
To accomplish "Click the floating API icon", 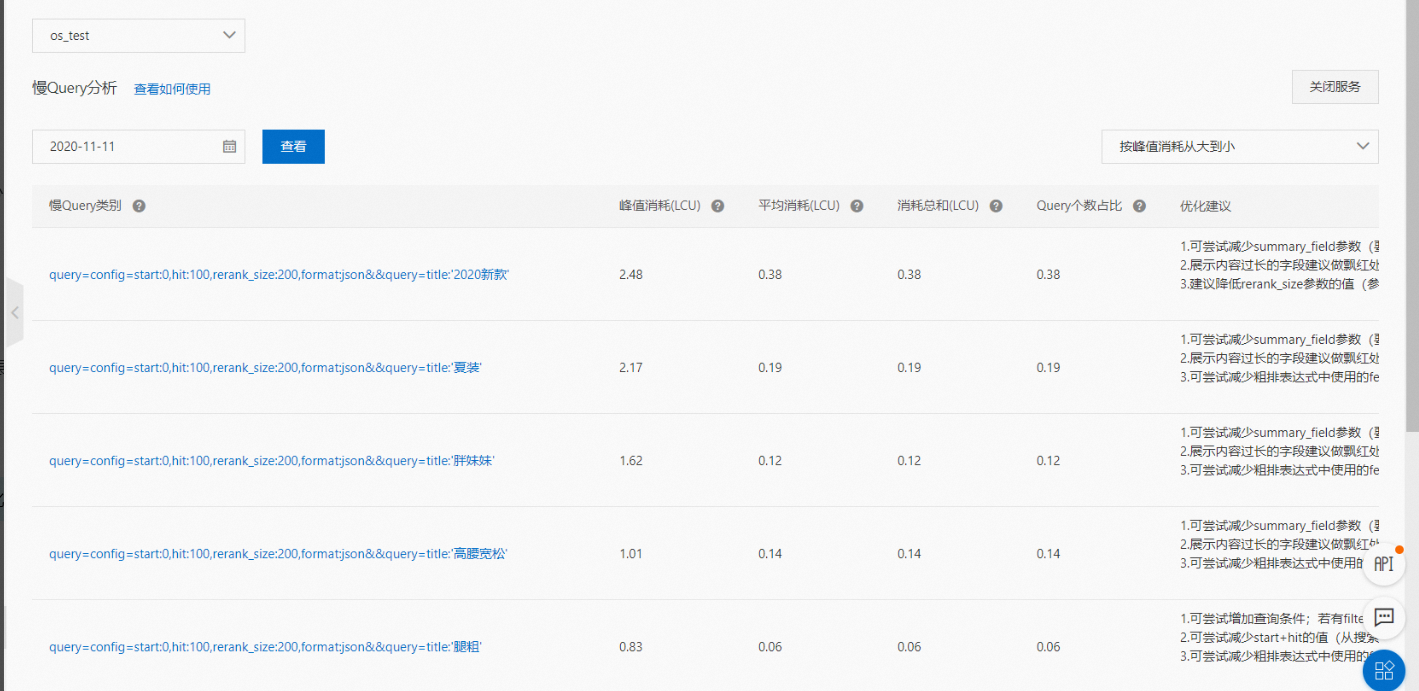I will click(x=1384, y=564).
